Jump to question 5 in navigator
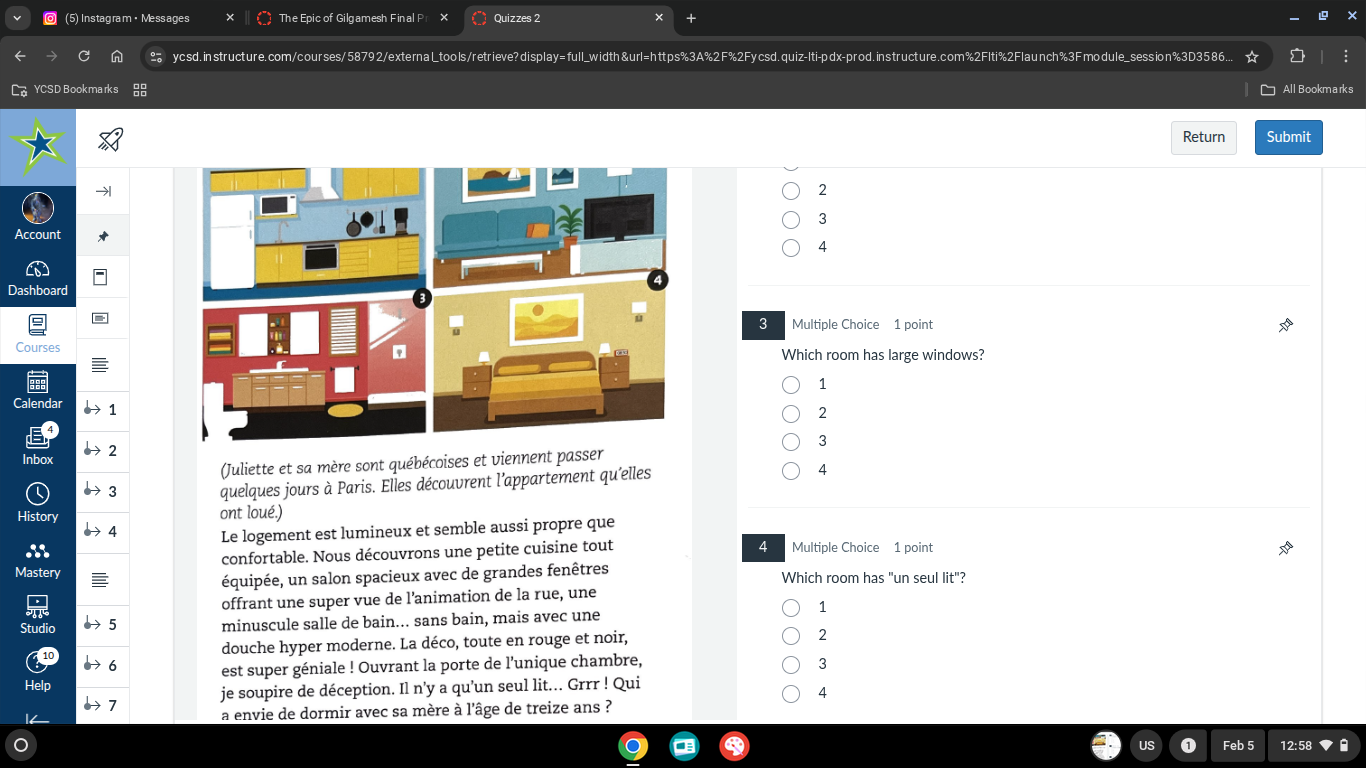The height and width of the screenshot is (768, 1366). pyautogui.click(x=103, y=625)
